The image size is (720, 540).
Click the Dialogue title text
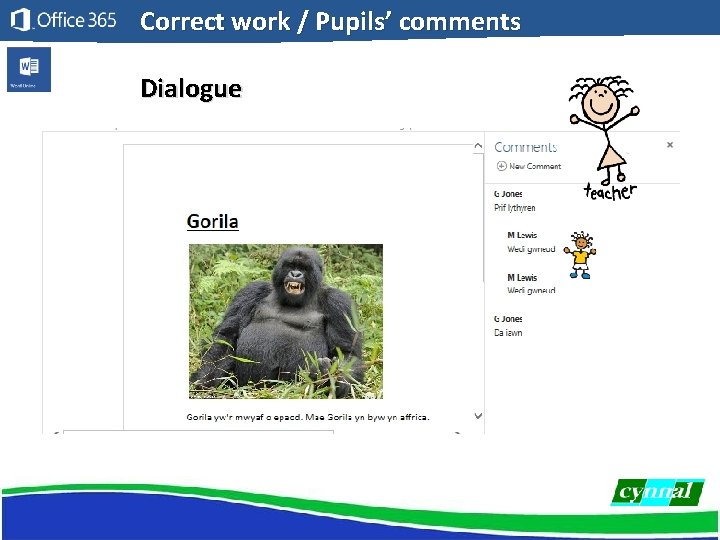[x=191, y=89]
